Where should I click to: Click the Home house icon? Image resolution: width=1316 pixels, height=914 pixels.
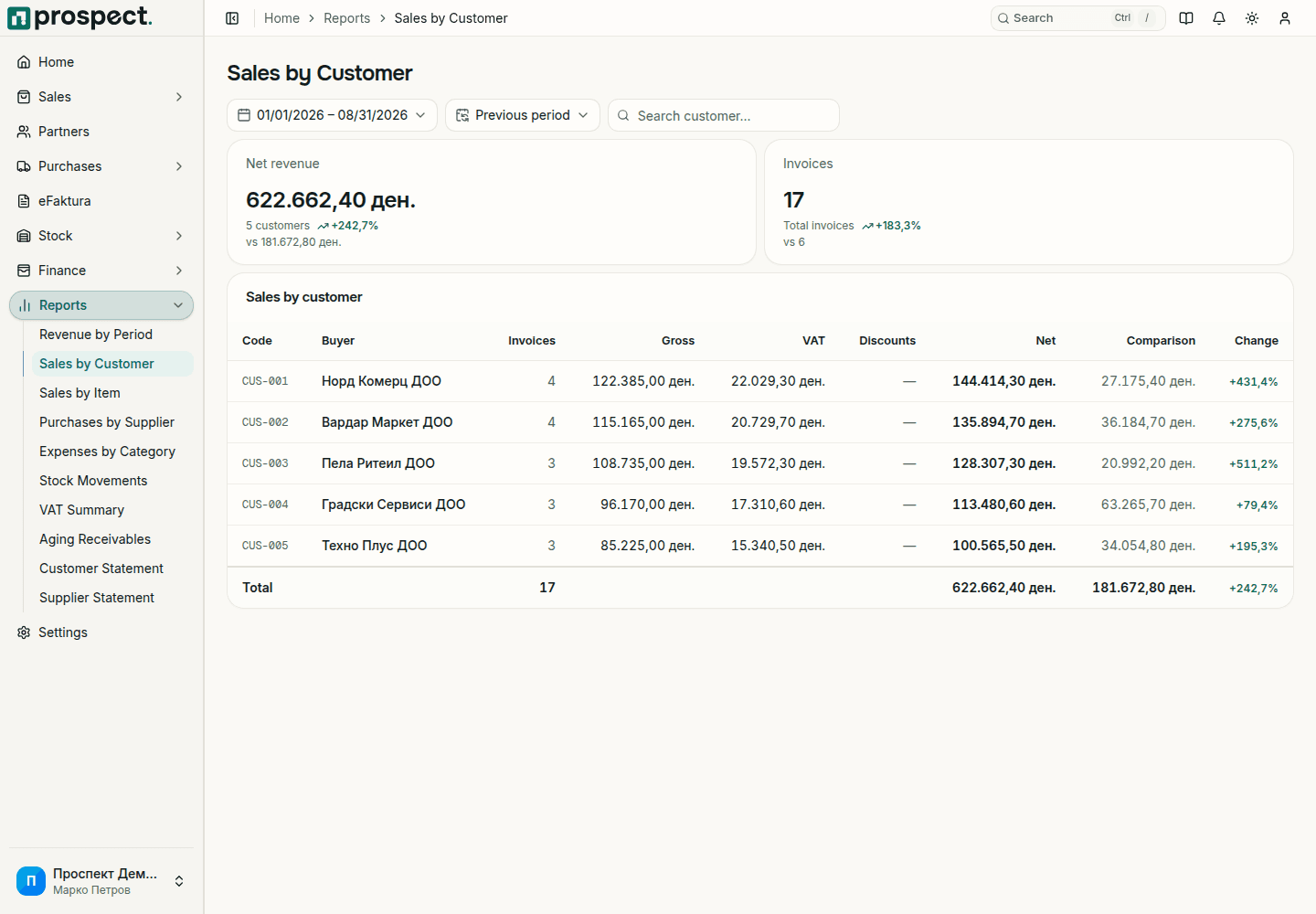tap(24, 62)
